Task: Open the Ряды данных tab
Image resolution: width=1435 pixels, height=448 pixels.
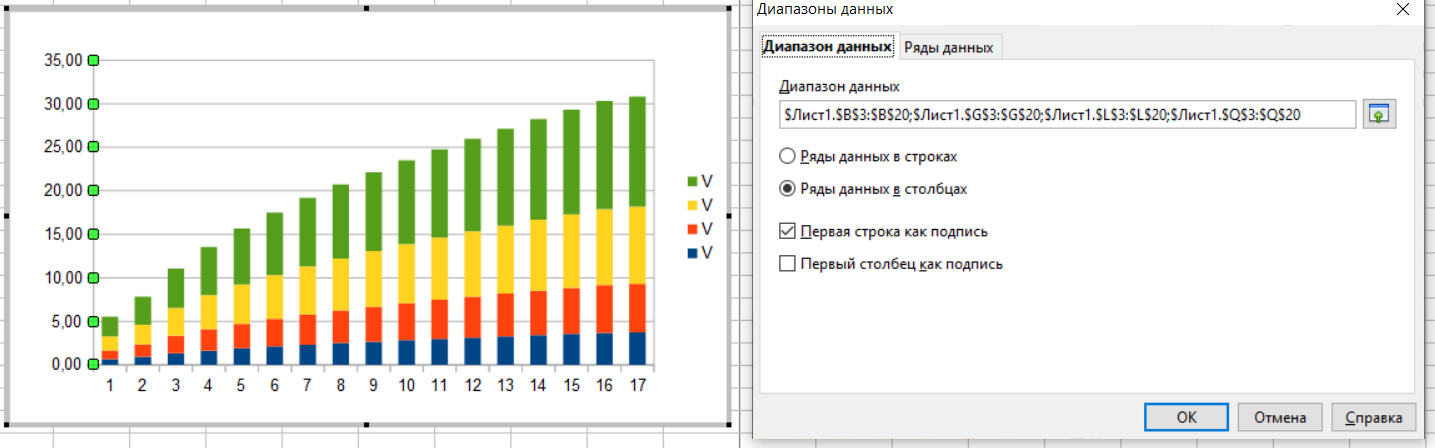Action: coord(949,47)
